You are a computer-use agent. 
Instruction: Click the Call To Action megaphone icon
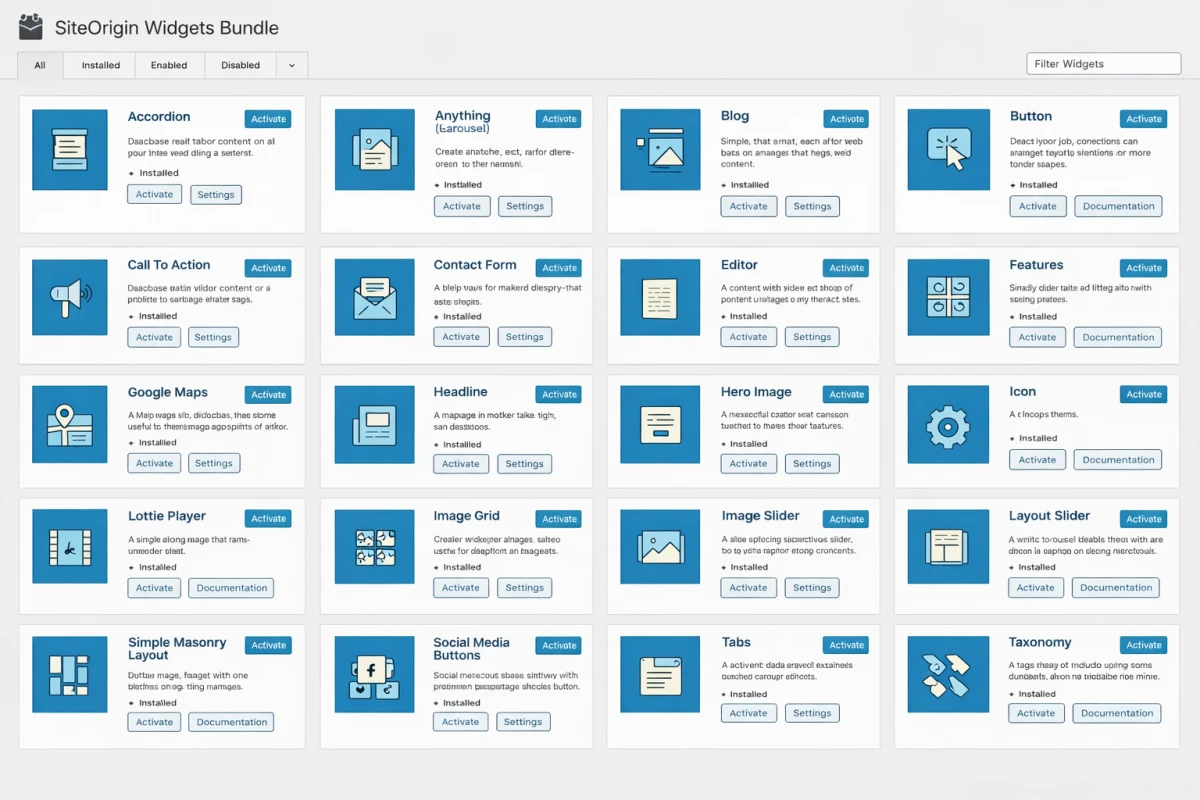tap(69, 297)
